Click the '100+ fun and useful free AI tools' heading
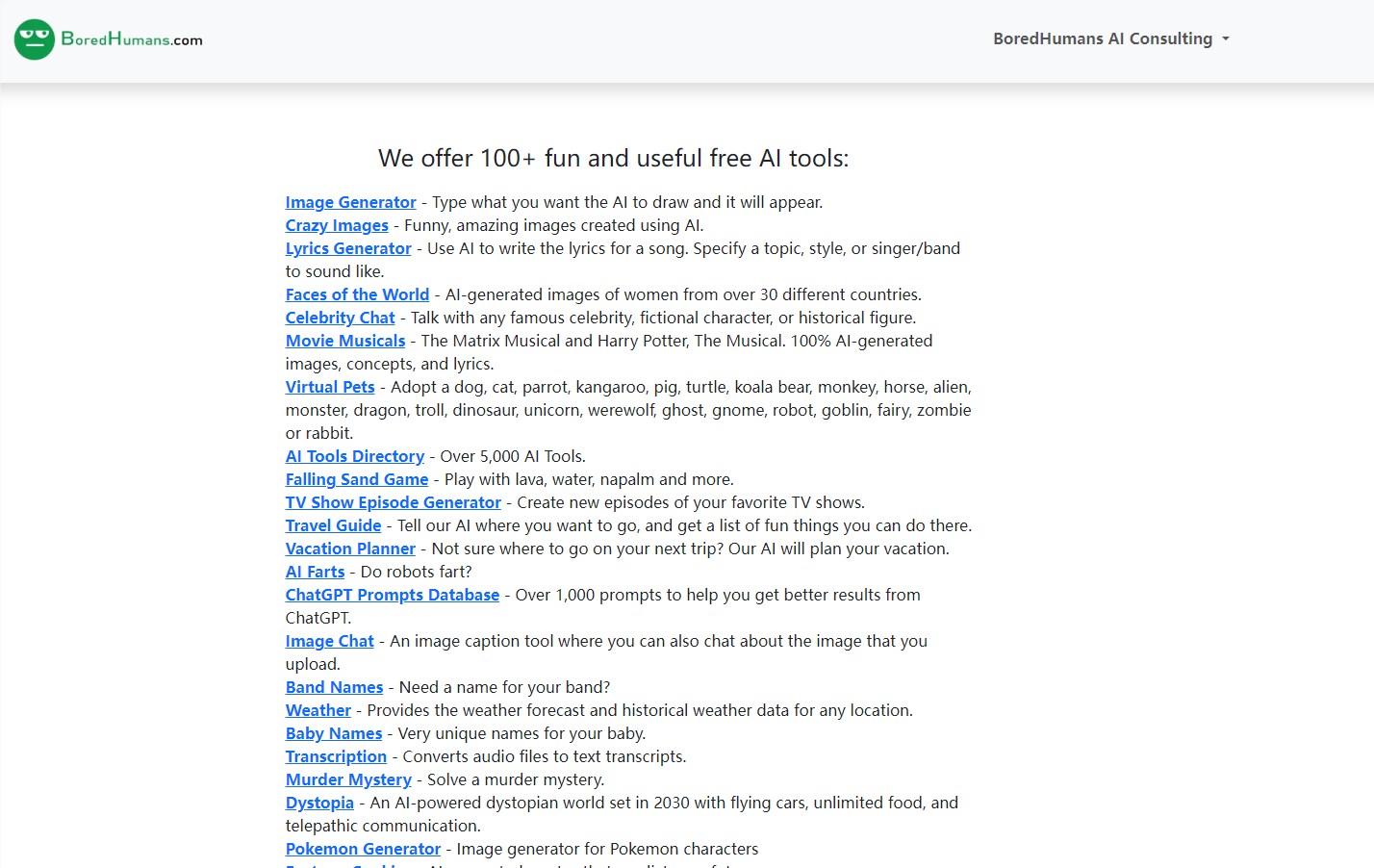This screenshot has width=1374, height=868. 614,158
